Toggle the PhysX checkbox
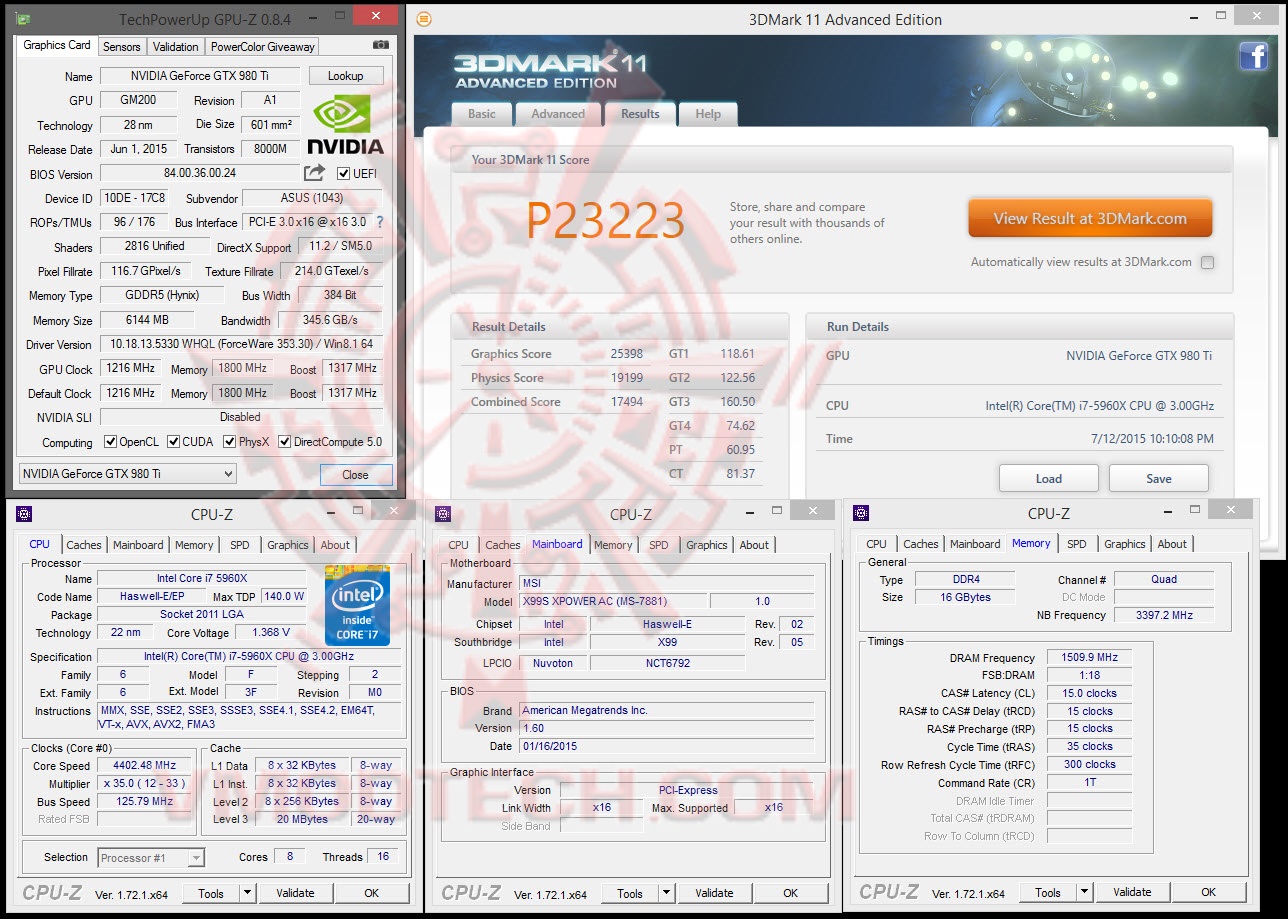This screenshot has width=1288, height=919. (x=230, y=442)
